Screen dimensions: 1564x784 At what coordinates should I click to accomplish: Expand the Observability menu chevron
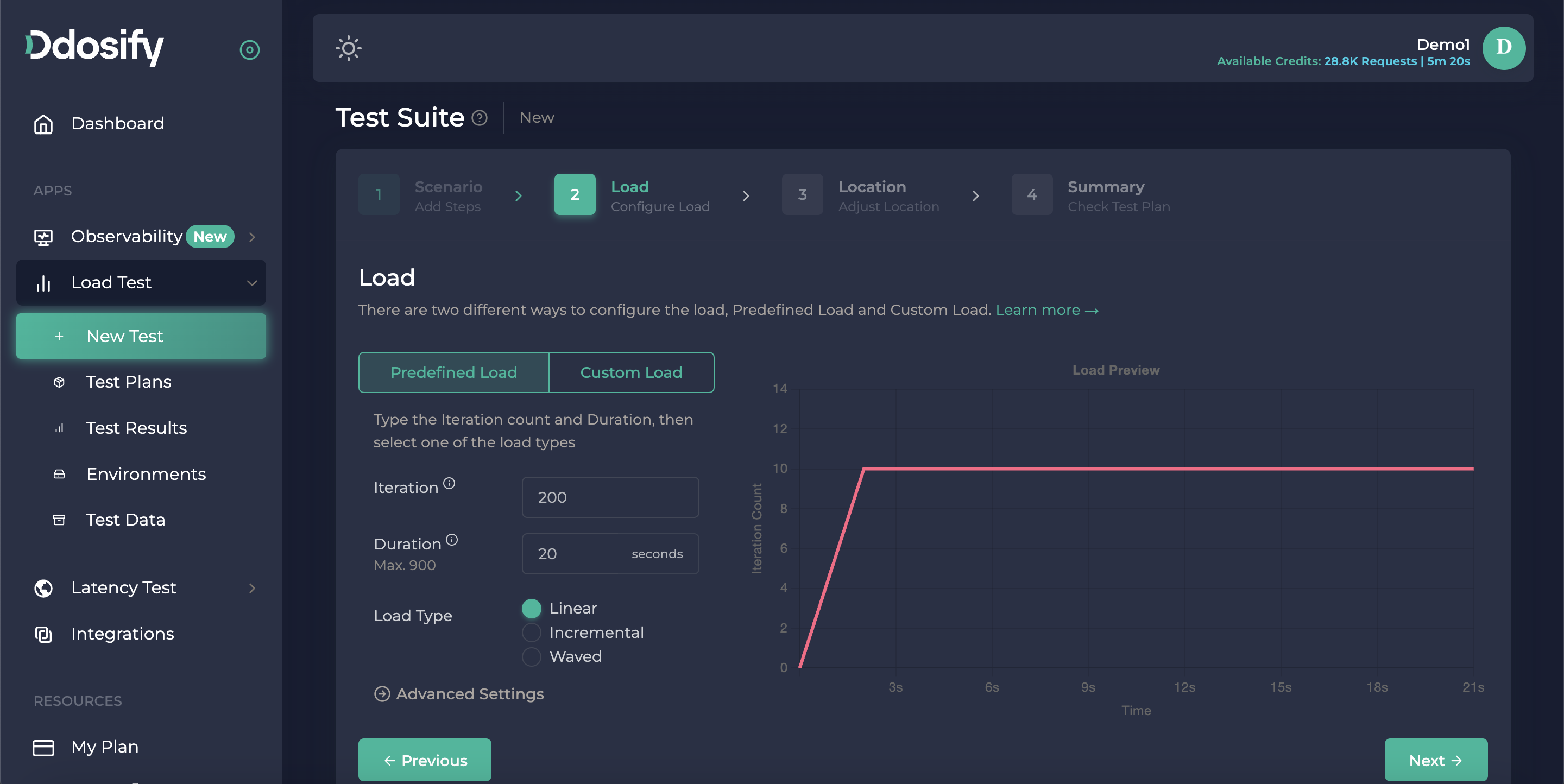click(252, 237)
